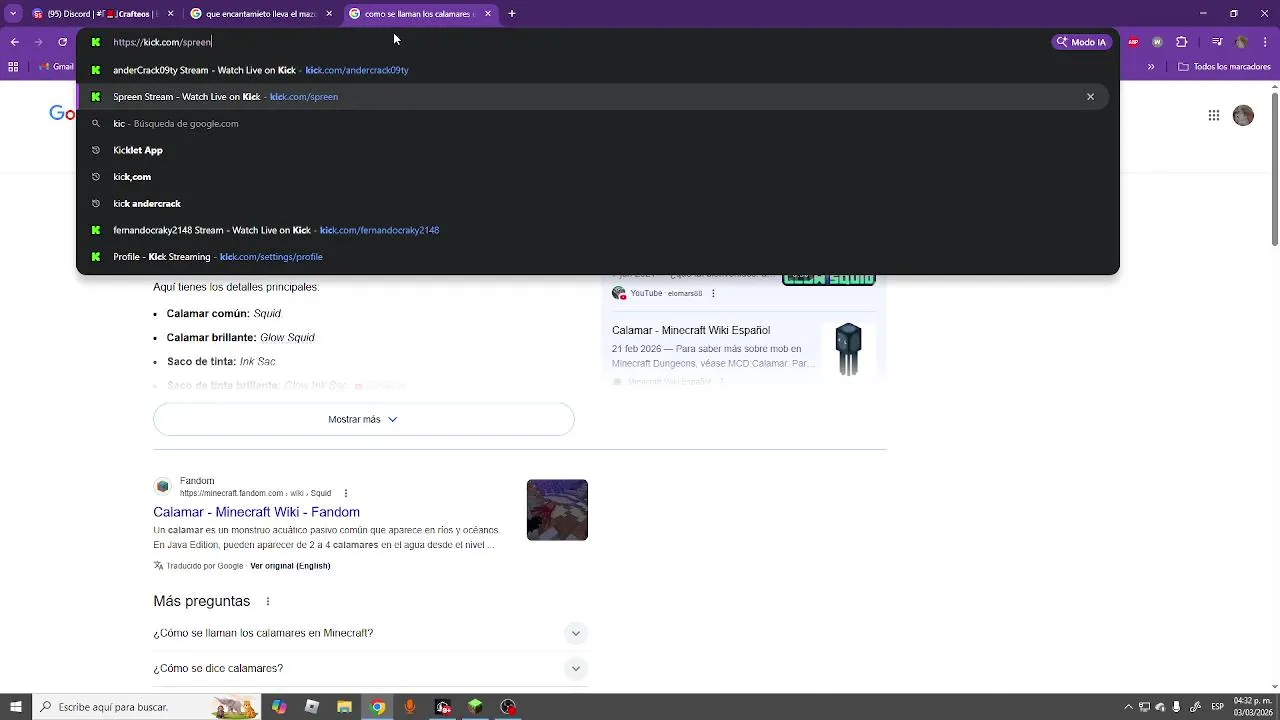1280x720 pixels.
Task: Show hidden bookmarks via double chevron
Action: pyautogui.click(x=1151, y=67)
